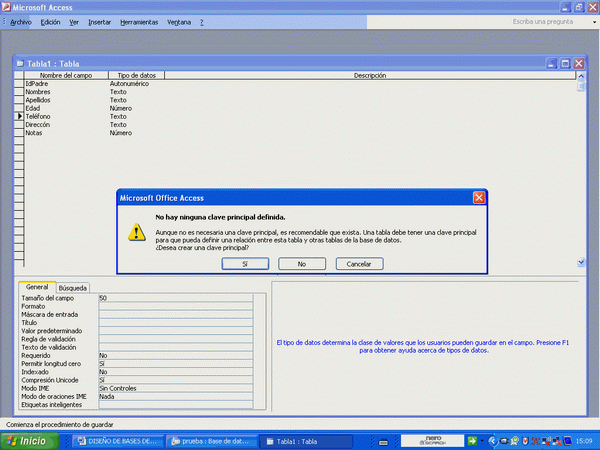Close the Microsoft Office Access warning dialog
The image size is (600, 450).
(x=479, y=198)
